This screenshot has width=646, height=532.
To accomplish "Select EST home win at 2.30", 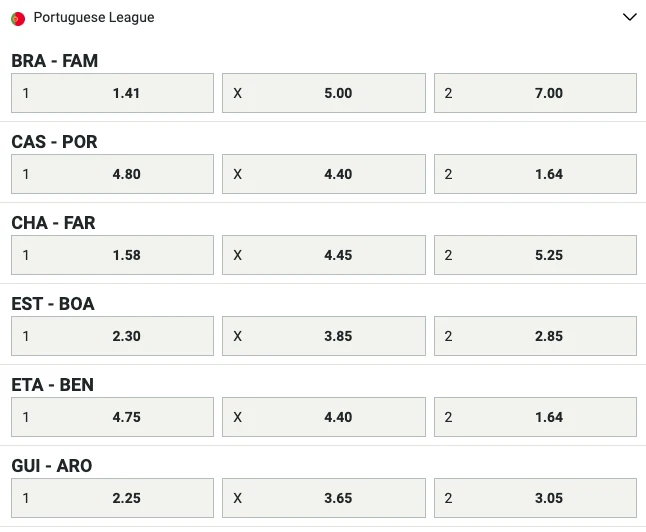I will click(112, 336).
